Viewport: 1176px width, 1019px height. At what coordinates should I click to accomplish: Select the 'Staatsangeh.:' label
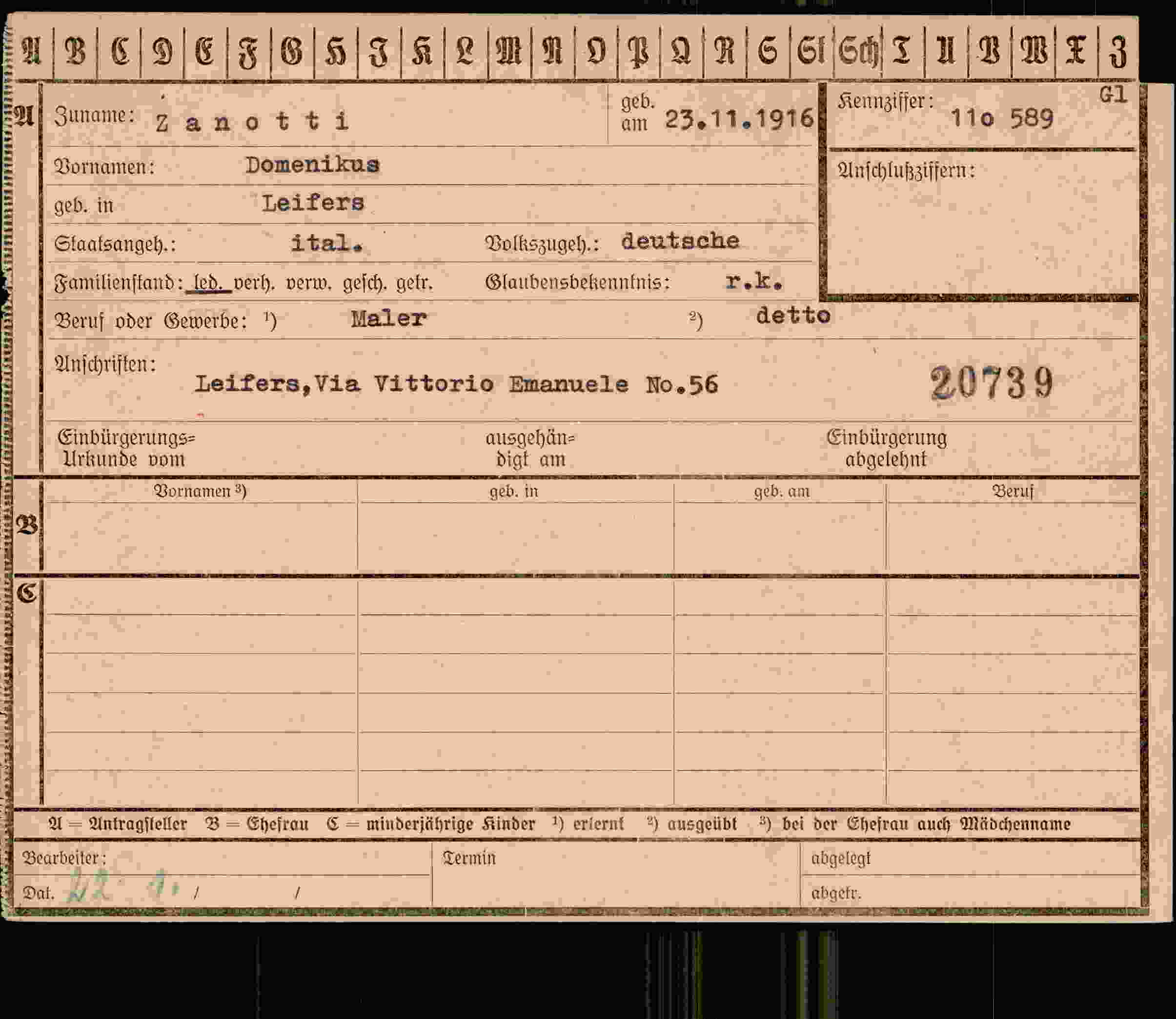(115, 244)
